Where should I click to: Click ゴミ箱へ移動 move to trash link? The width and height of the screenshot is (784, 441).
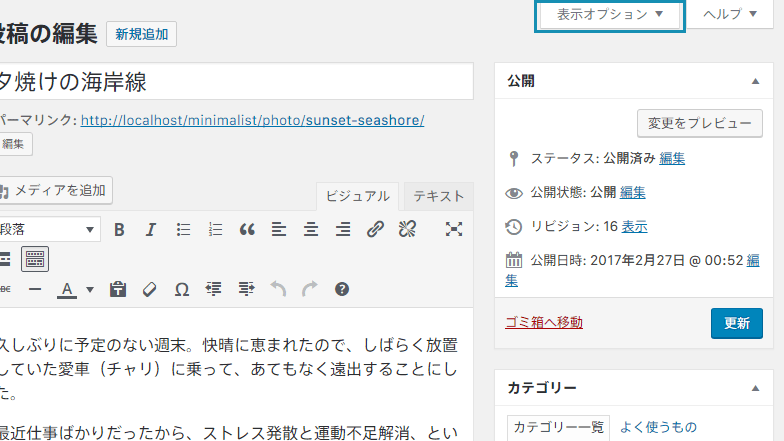545,322
